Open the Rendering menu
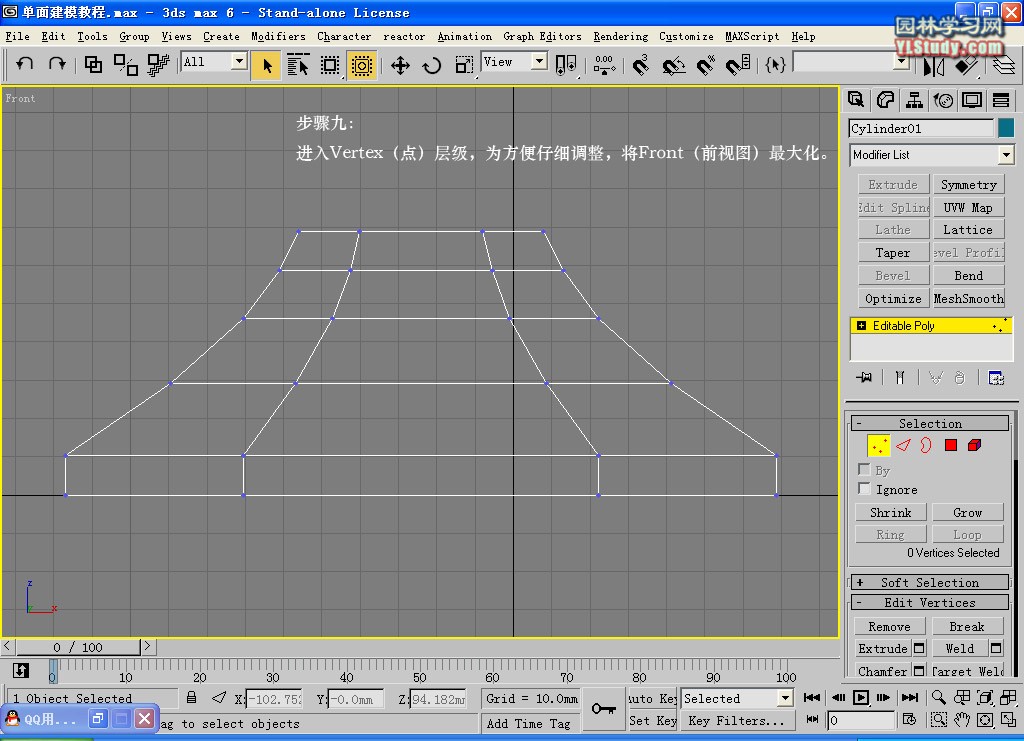The image size is (1024, 741). click(620, 37)
